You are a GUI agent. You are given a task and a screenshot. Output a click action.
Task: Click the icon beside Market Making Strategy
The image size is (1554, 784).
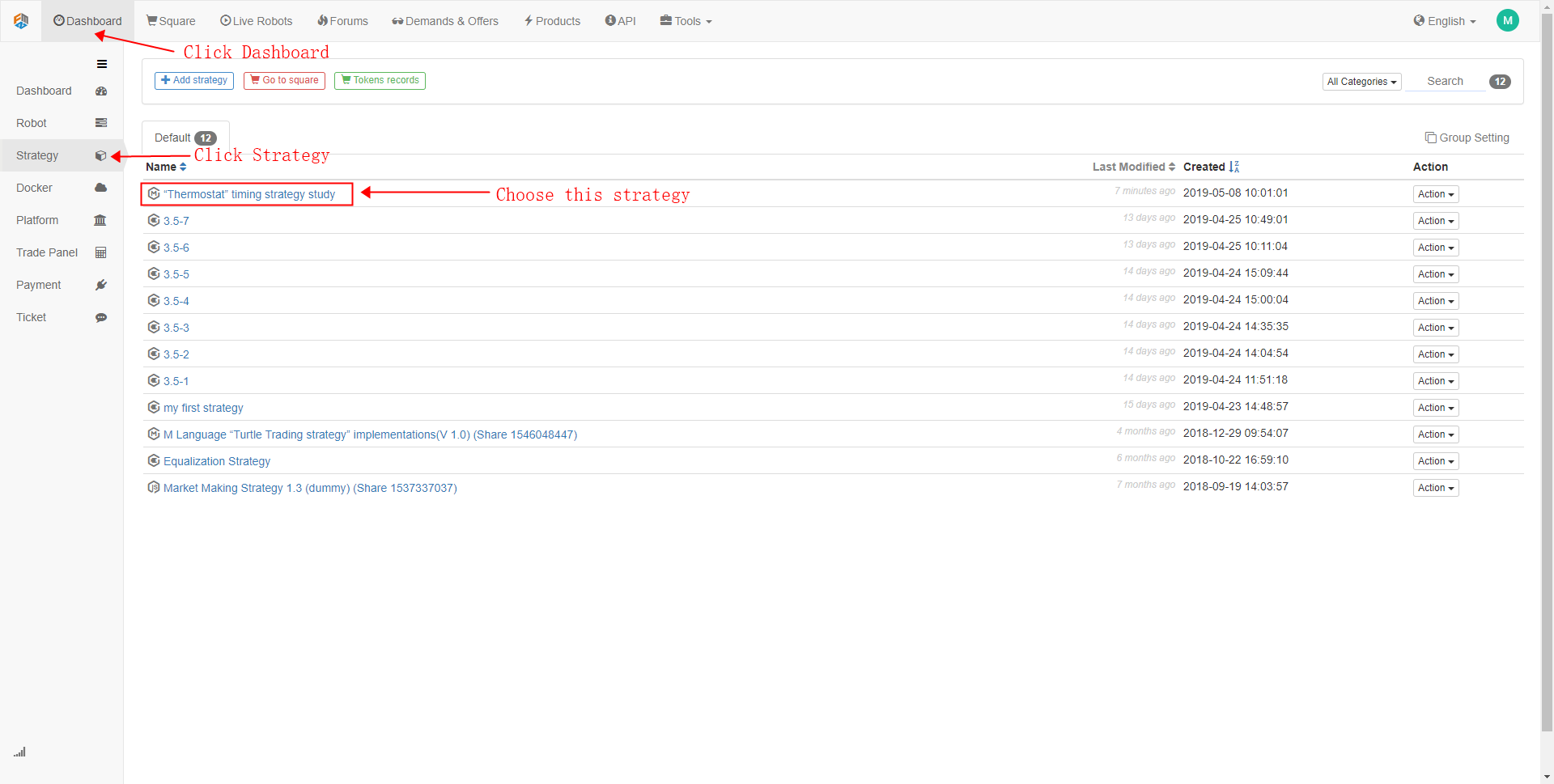(x=154, y=487)
